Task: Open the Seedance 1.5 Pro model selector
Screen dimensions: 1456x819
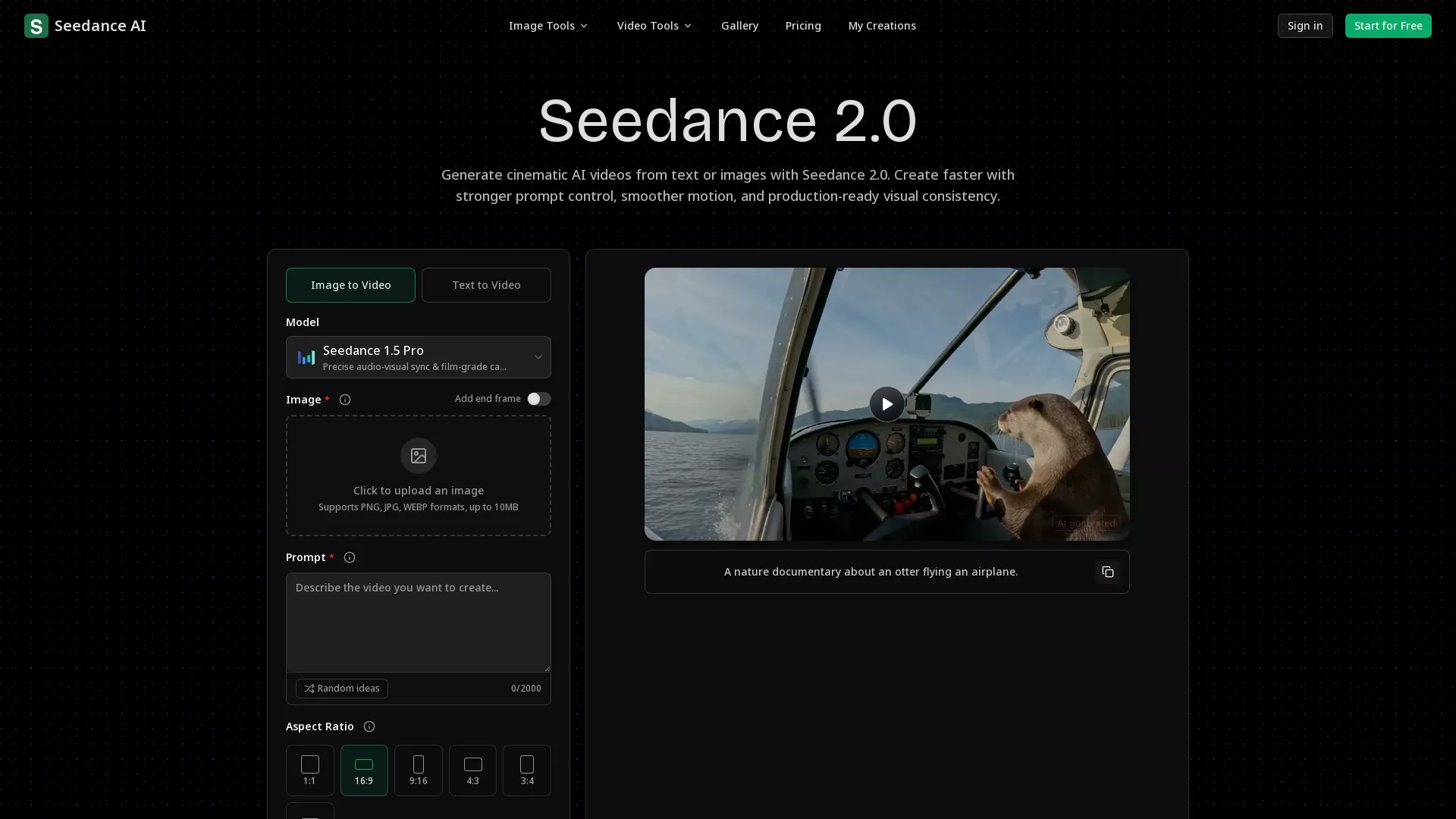Action: (418, 357)
